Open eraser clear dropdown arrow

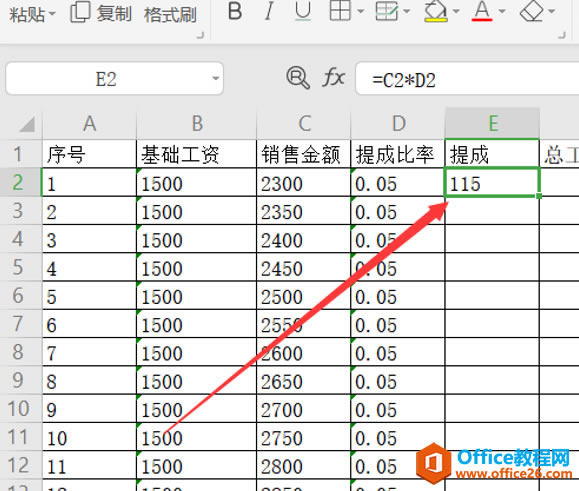point(552,11)
